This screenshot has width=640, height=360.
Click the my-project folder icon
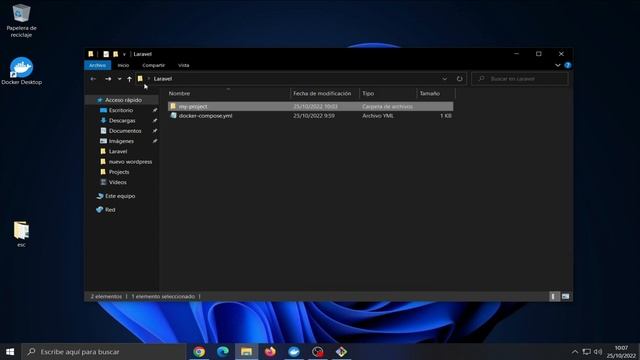coord(173,106)
